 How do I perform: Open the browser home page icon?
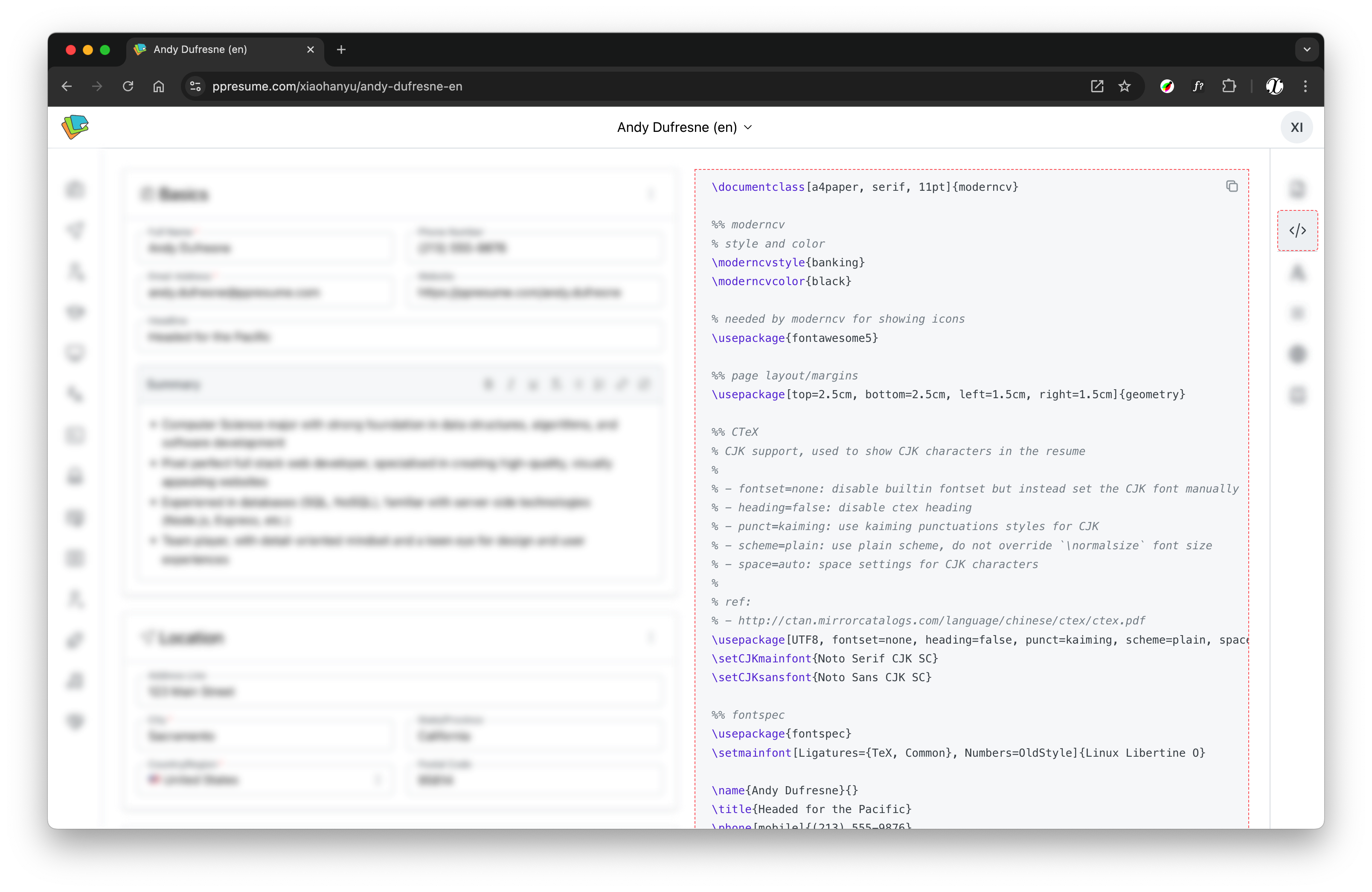(x=159, y=87)
